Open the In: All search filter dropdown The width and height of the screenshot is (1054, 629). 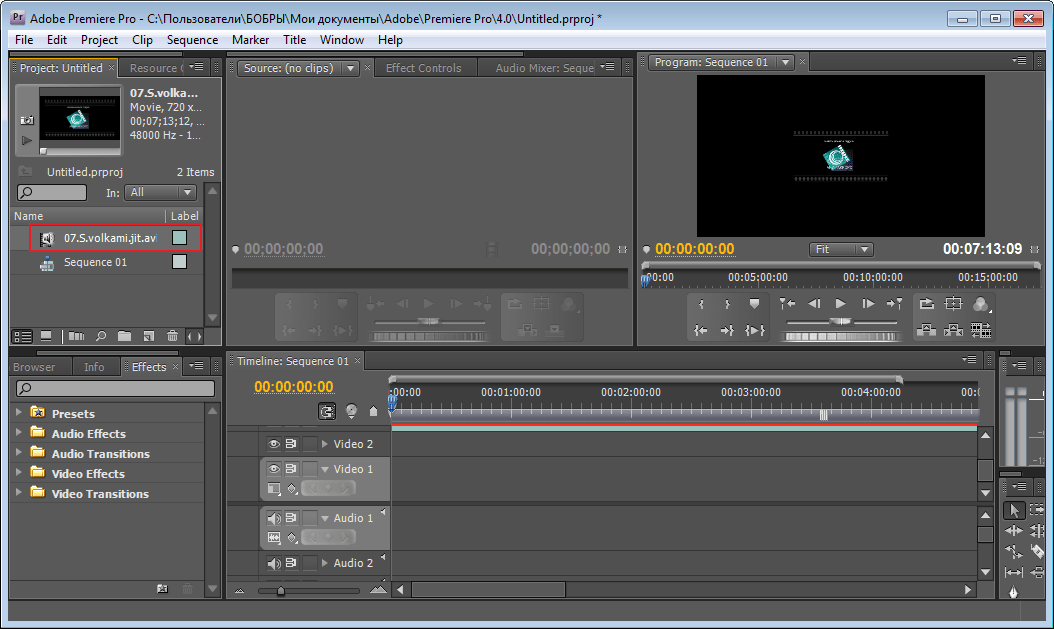(160, 192)
